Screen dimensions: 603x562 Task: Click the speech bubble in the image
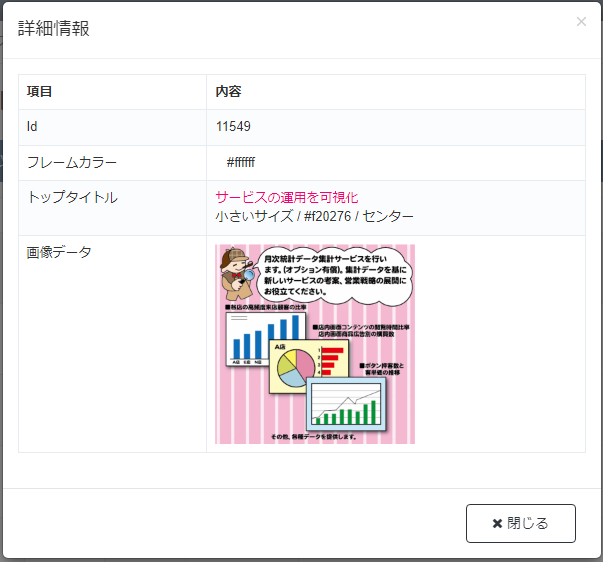click(x=334, y=275)
